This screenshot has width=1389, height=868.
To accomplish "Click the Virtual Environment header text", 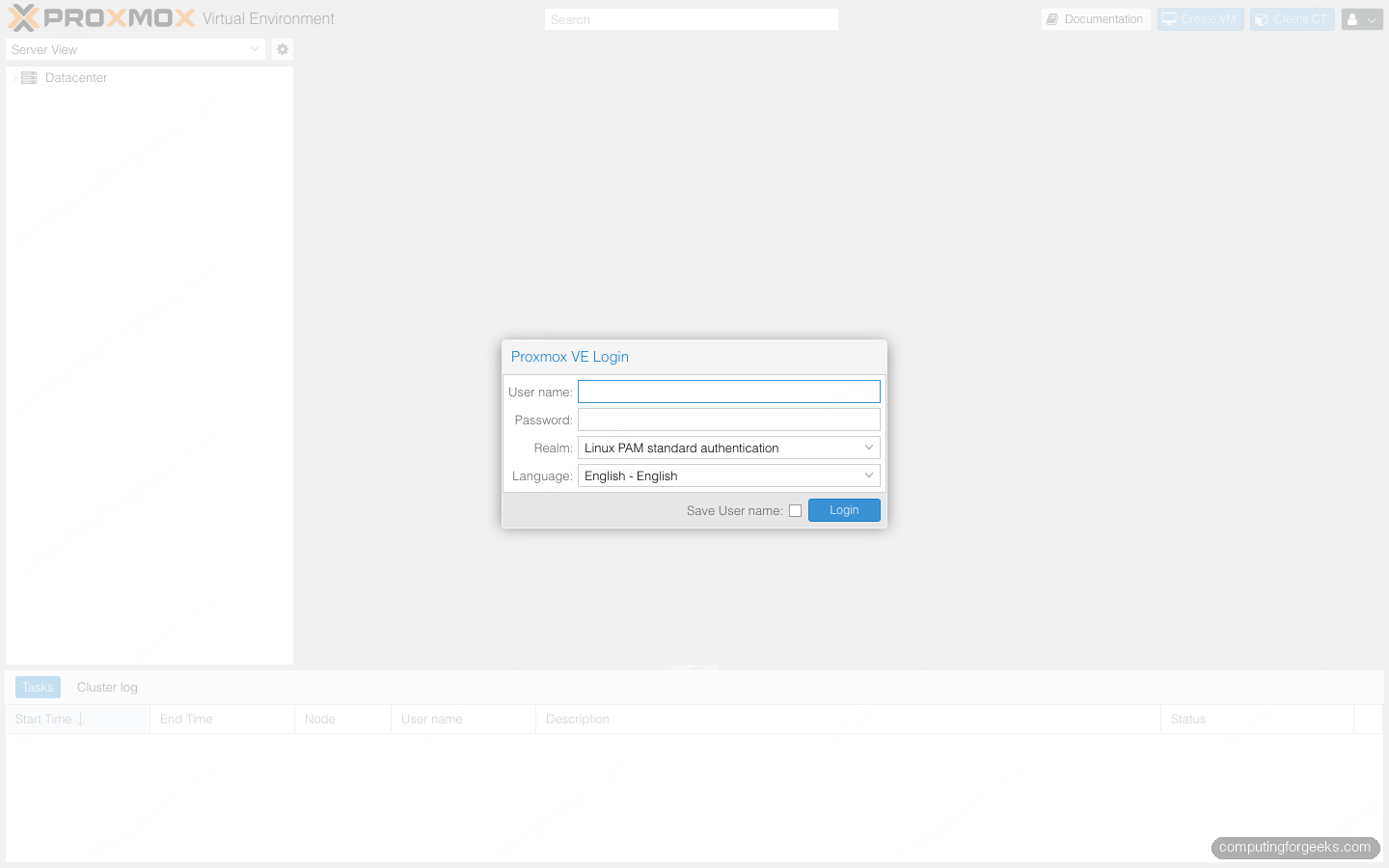I will coord(268,19).
